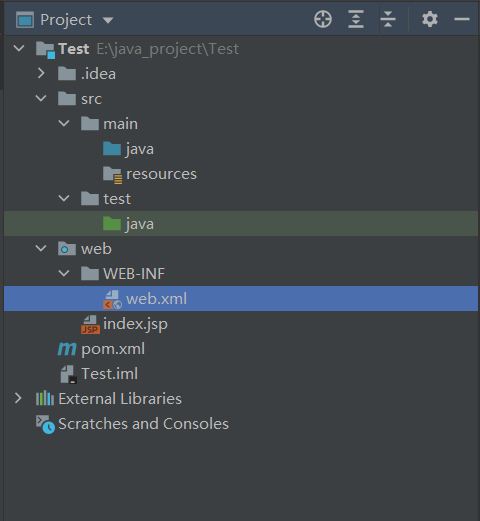
Task: Click the Expand All toolbar icon
Action: click(x=356, y=19)
